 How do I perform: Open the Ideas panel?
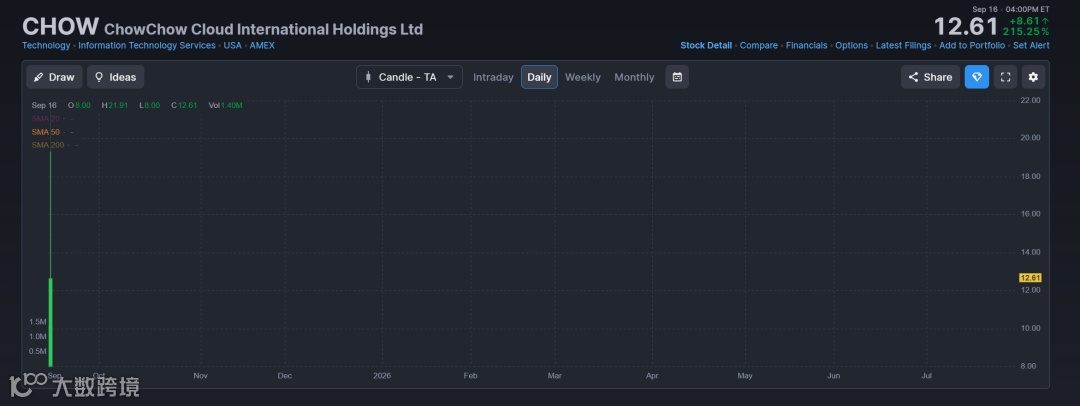[115, 77]
